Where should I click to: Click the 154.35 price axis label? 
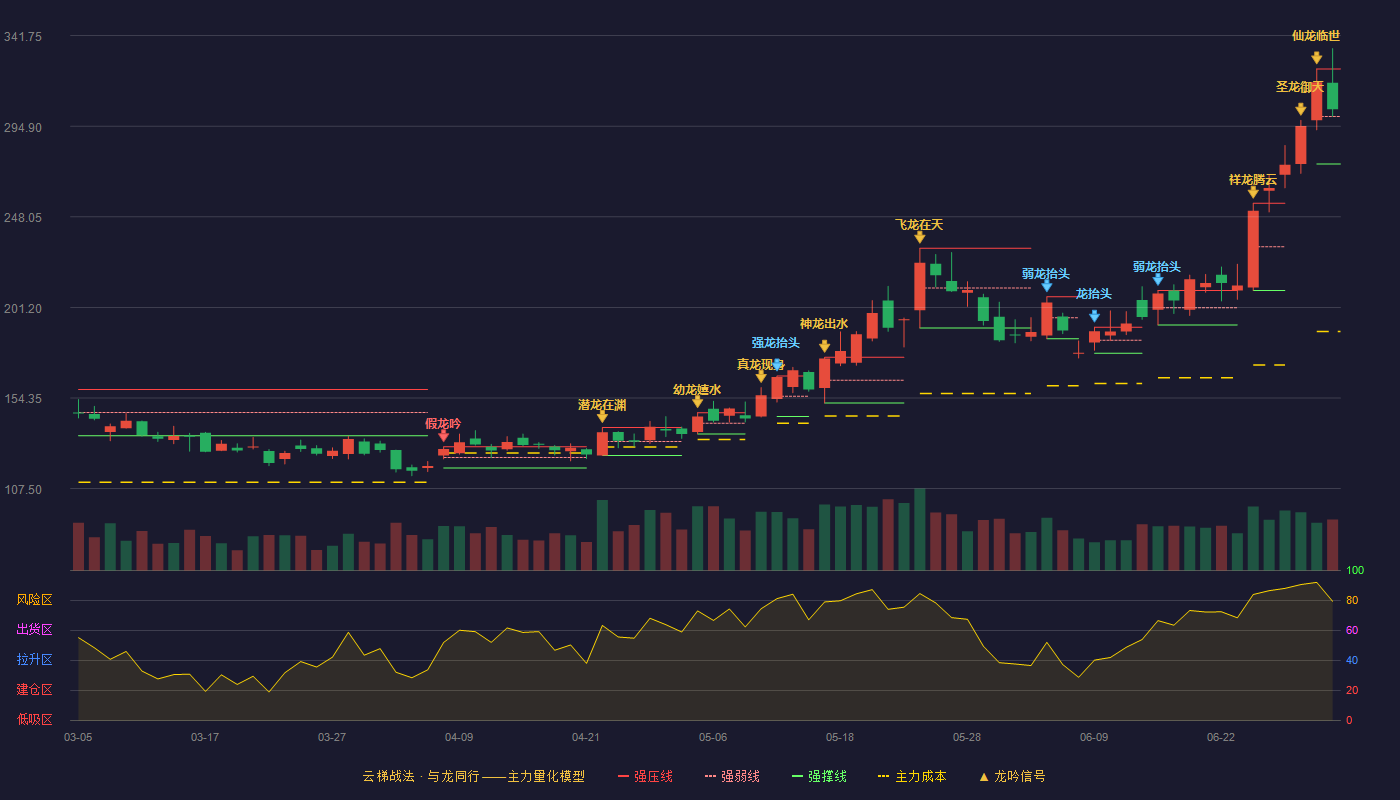click(x=23, y=398)
